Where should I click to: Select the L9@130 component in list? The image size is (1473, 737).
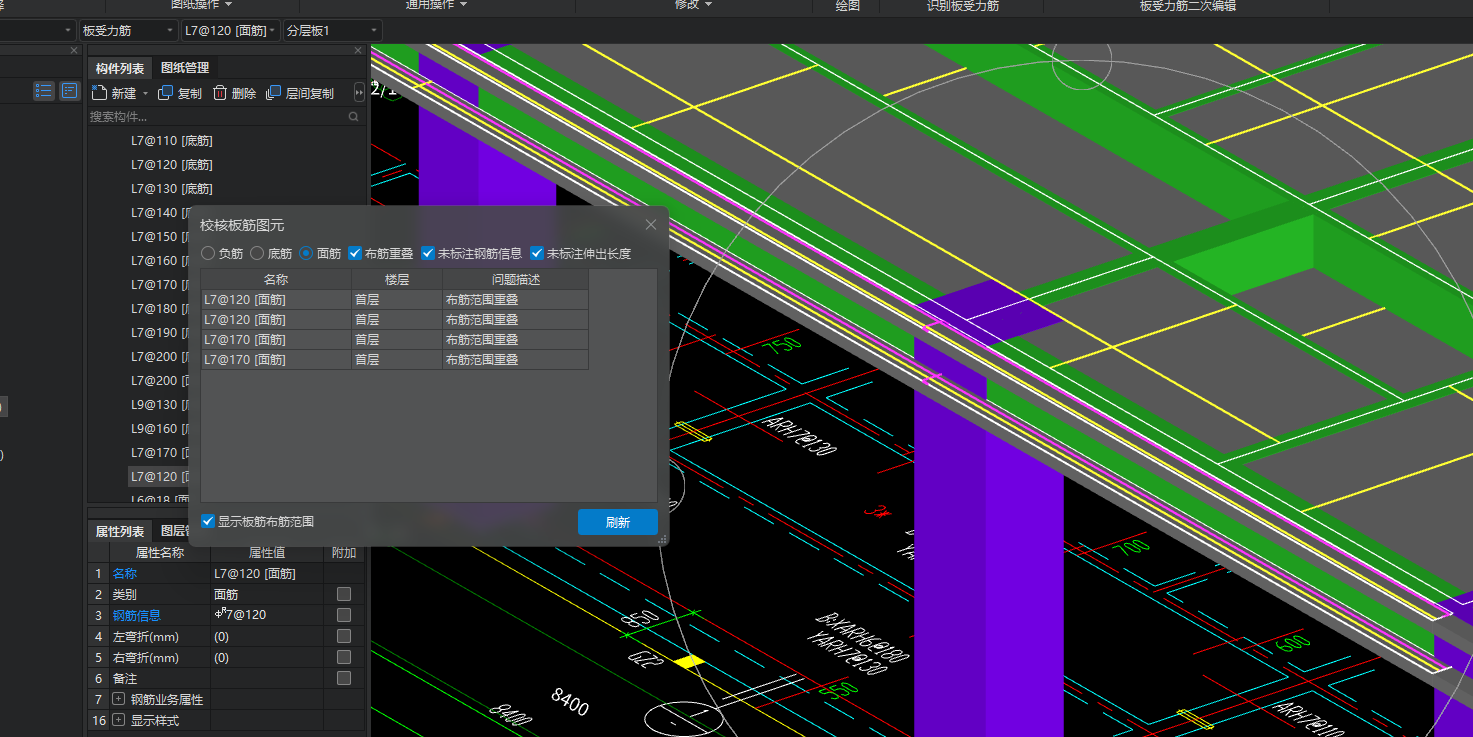tap(158, 405)
